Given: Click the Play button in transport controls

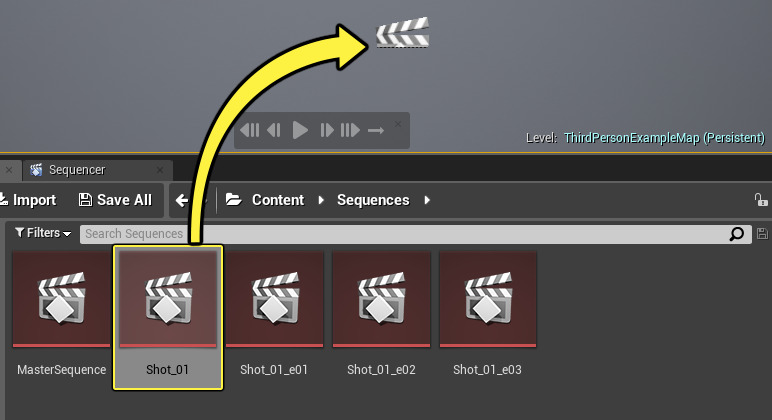Looking at the screenshot, I should (300, 130).
